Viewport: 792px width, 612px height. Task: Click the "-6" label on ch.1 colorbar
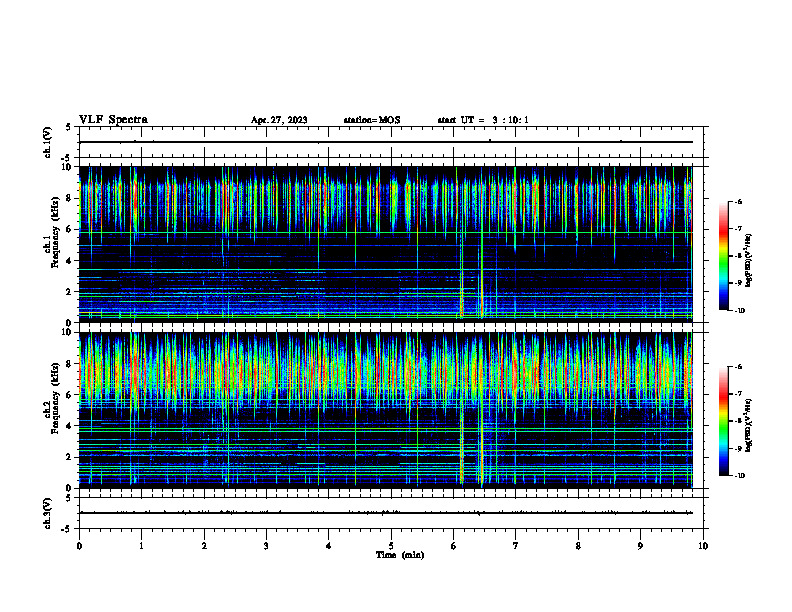pos(738,202)
